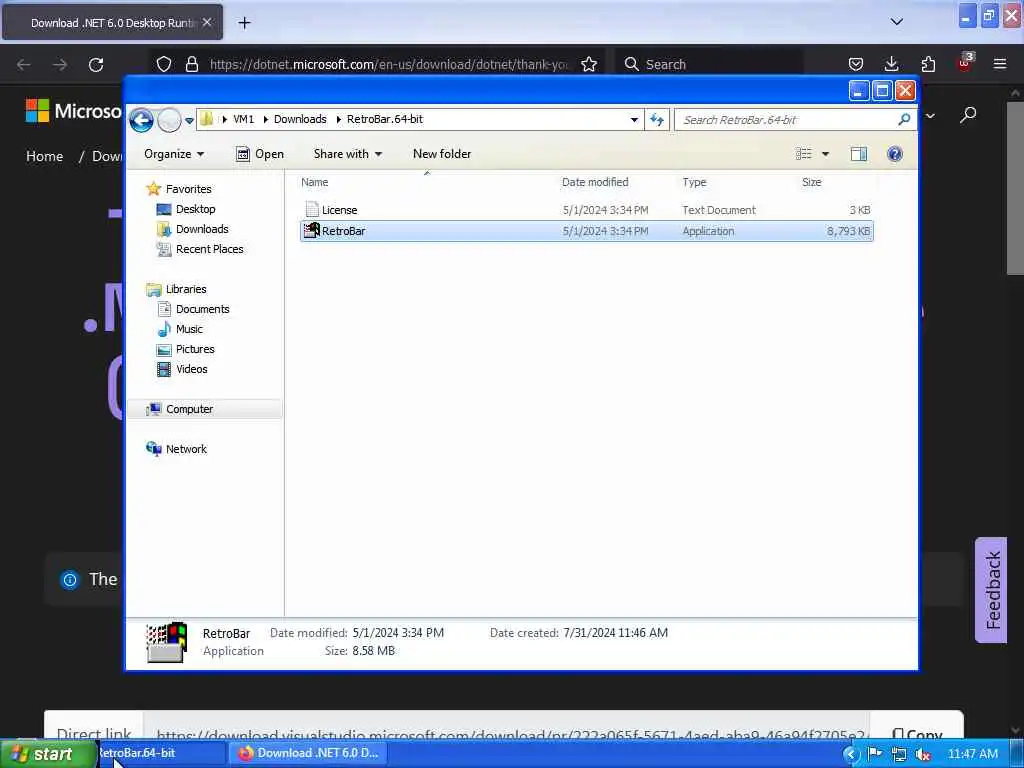Open recent locations dropdown beside navigation arrows

(x=189, y=121)
